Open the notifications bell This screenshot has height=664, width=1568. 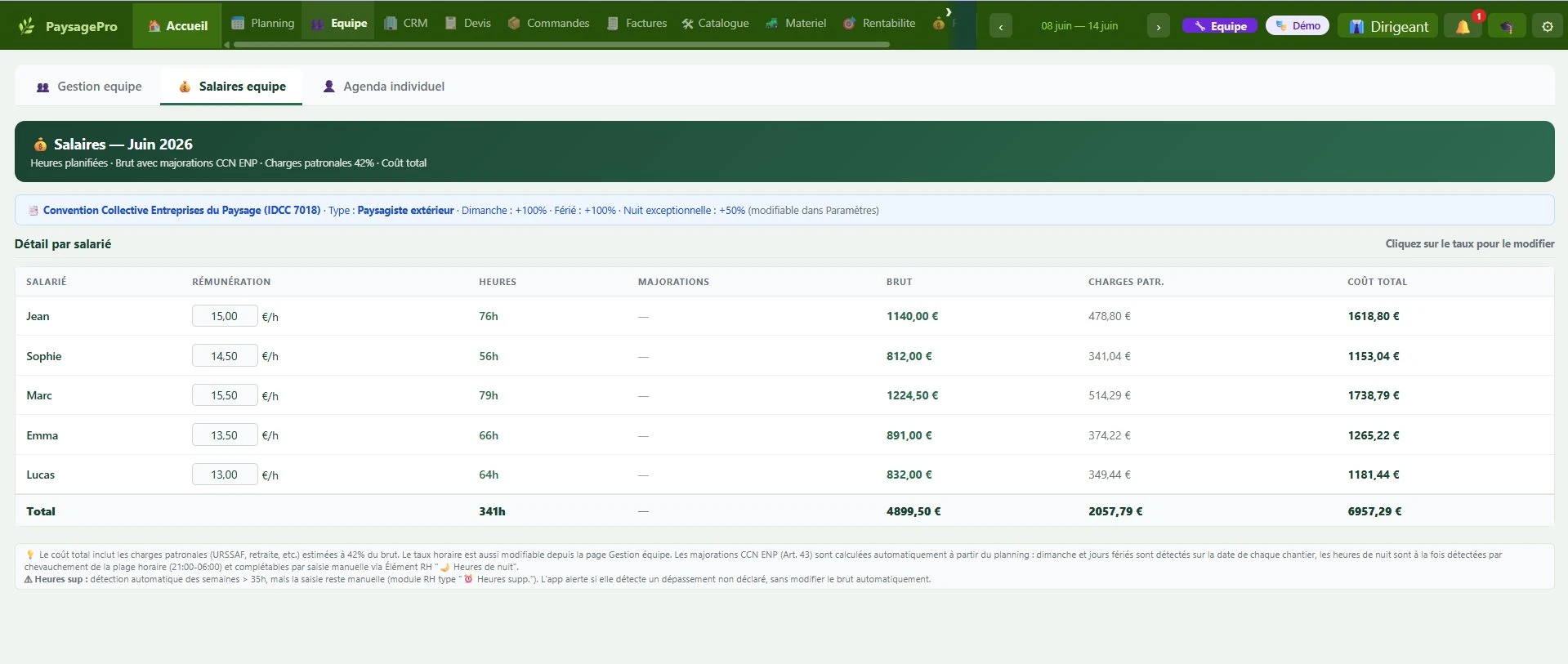coord(1463,26)
